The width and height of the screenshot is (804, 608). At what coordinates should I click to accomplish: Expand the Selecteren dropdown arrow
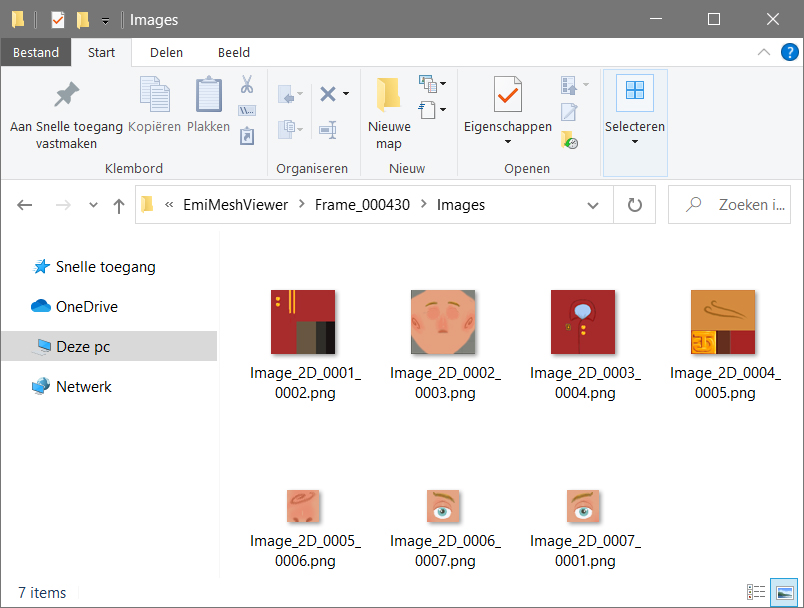(635, 141)
